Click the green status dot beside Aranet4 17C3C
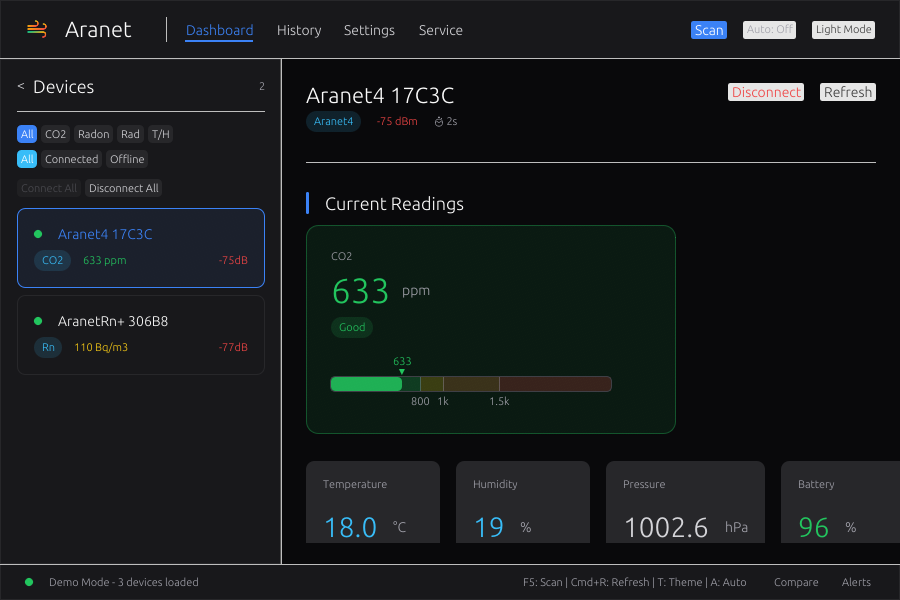The width and height of the screenshot is (900, 600). tap(38, 233)
